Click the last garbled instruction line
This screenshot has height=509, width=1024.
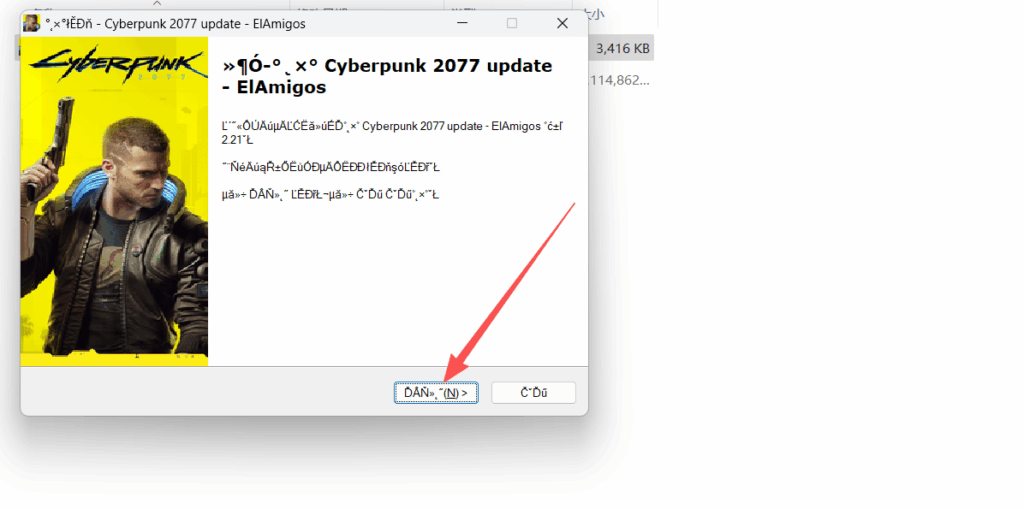[x=330, y=195]
